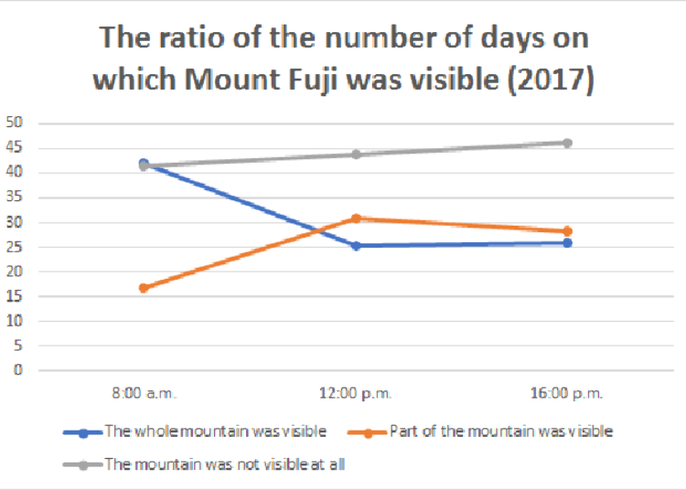Click the blue data point at 12:00 p.m.
The height and width of the screenshot is (490, 686).
coord(356,245)
